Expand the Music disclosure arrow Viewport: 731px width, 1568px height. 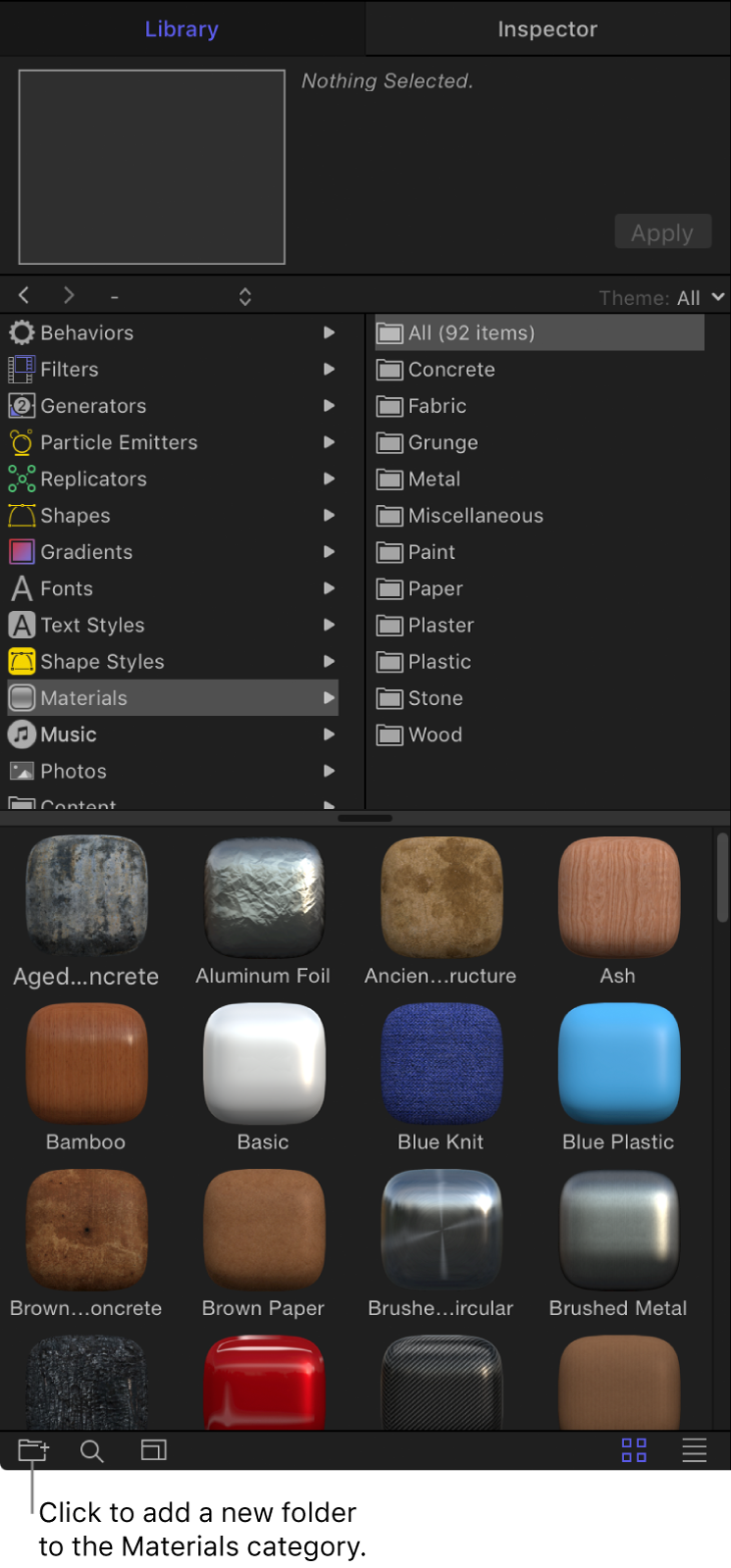click(x=329, y=734)
